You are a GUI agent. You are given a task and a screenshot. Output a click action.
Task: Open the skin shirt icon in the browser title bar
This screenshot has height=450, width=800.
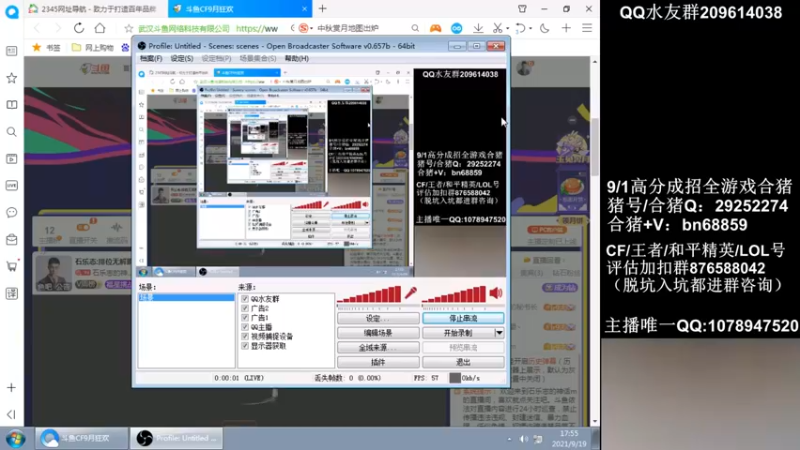click(522, 9)
